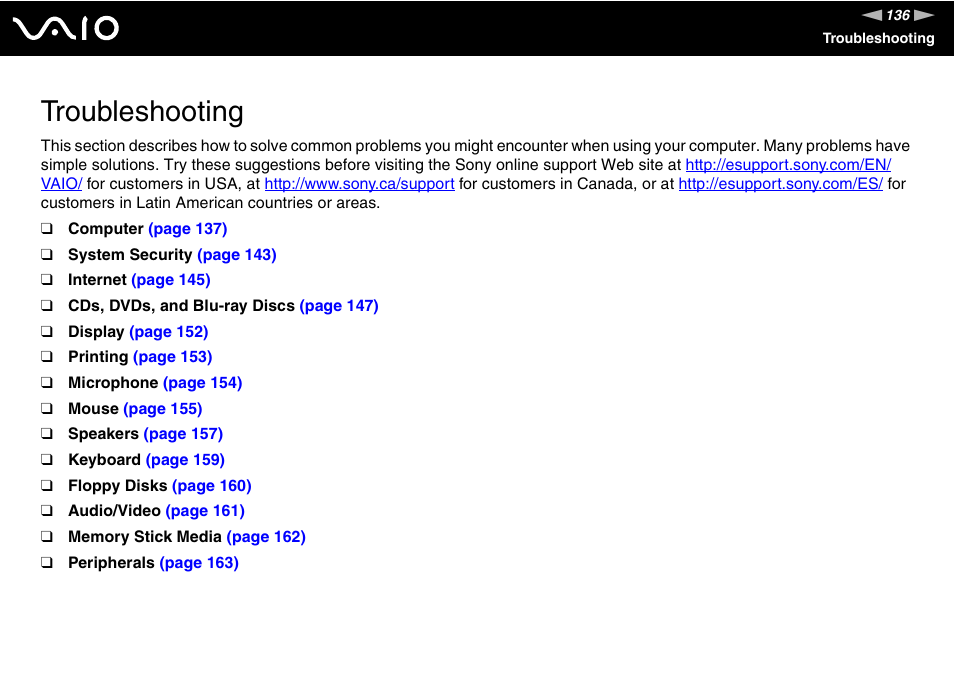Jump to Microphone section (page 154)
This screenshot has height=674, width=954.
click(203, 383)
